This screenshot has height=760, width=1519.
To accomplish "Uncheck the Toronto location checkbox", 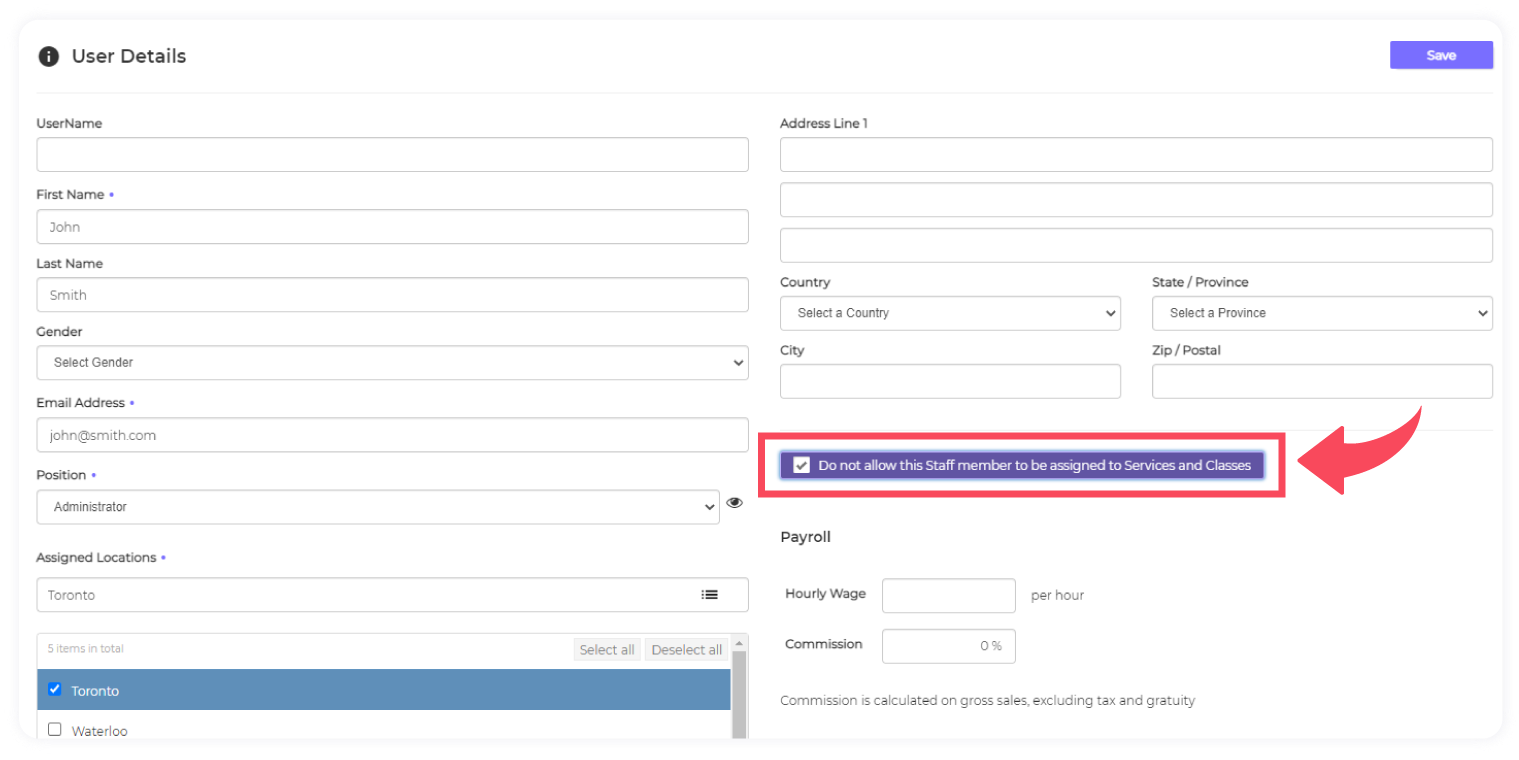I will coord(55,689).
